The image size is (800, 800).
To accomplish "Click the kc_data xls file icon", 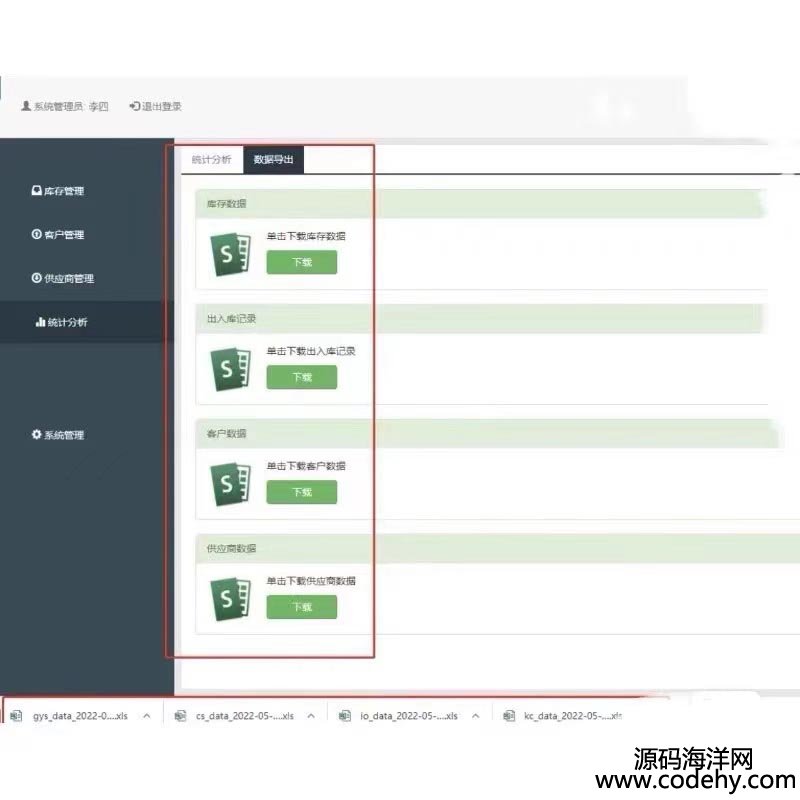I will point(509,716).
